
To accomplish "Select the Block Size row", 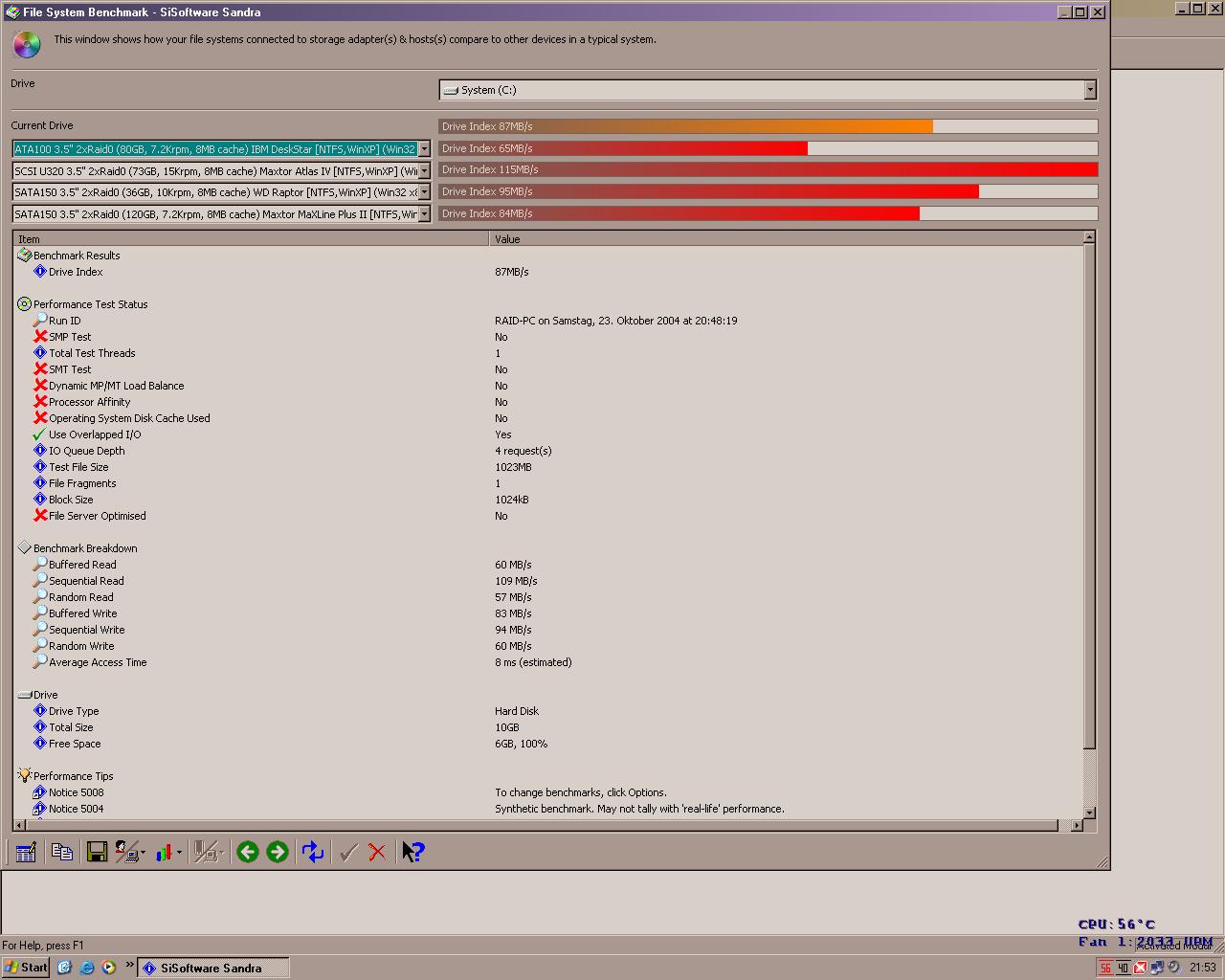I will [x=550, y=500].
